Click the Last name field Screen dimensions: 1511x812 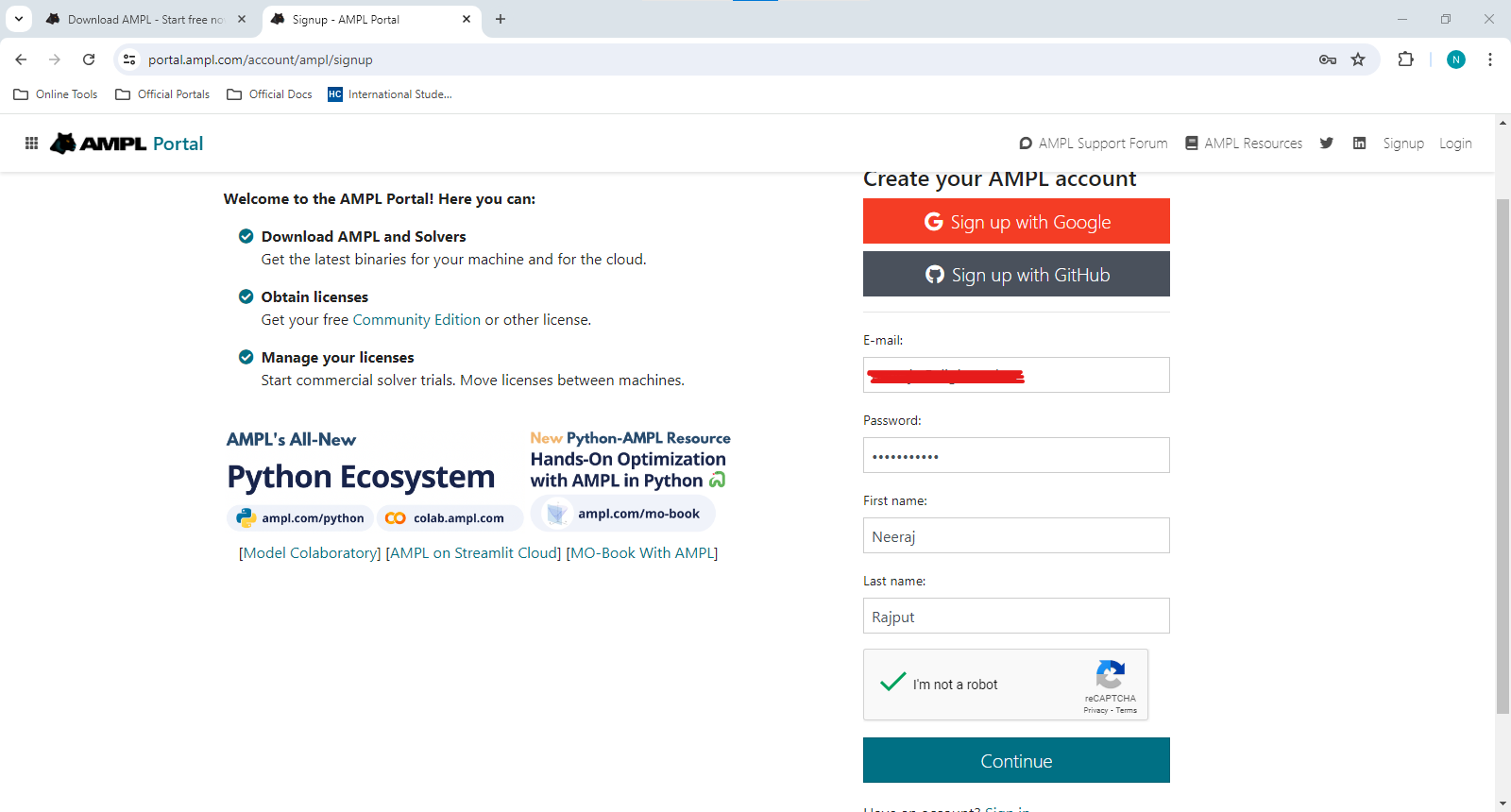[x=1016, y=616]
